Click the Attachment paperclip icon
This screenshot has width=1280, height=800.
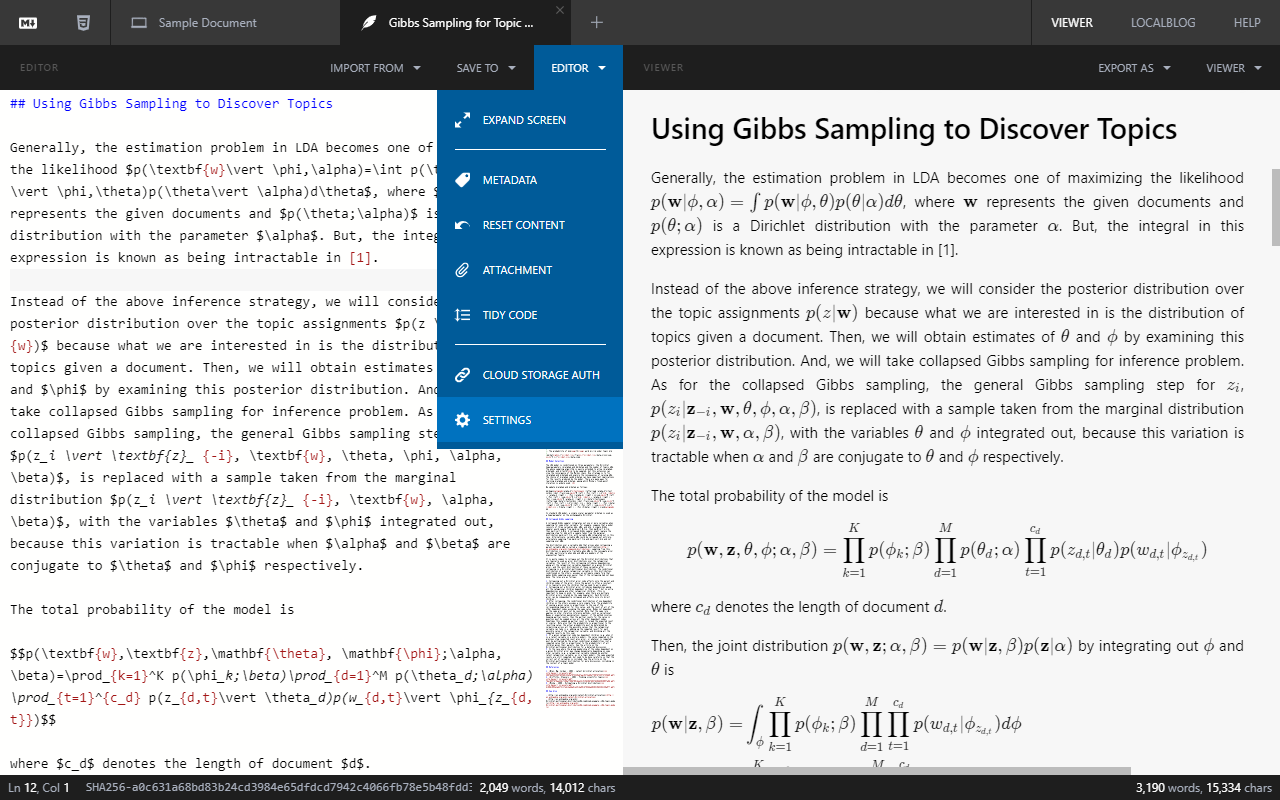[x=462, y=270]
